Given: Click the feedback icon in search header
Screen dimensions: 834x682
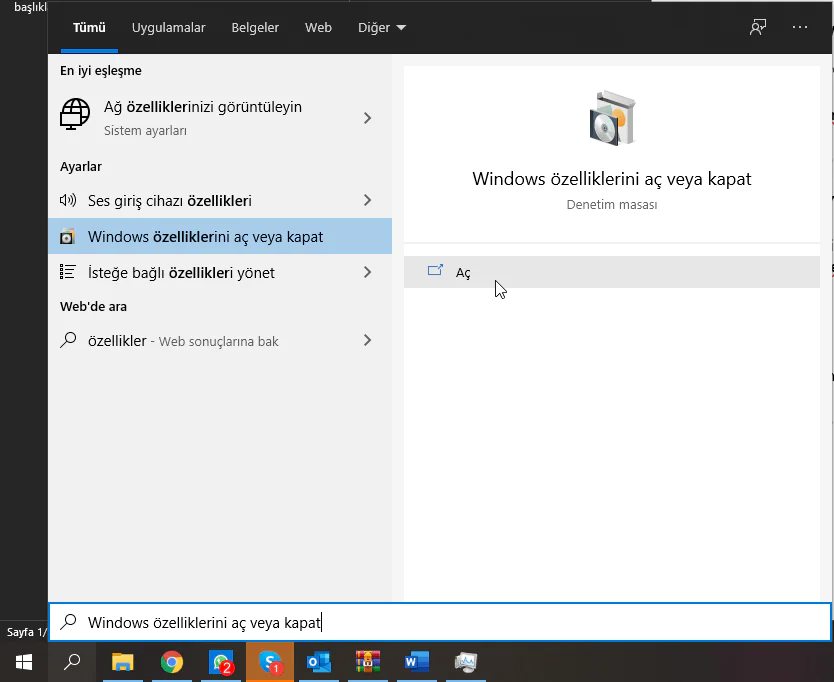Looking at the screenshot, I should click(x=758, y=27).
